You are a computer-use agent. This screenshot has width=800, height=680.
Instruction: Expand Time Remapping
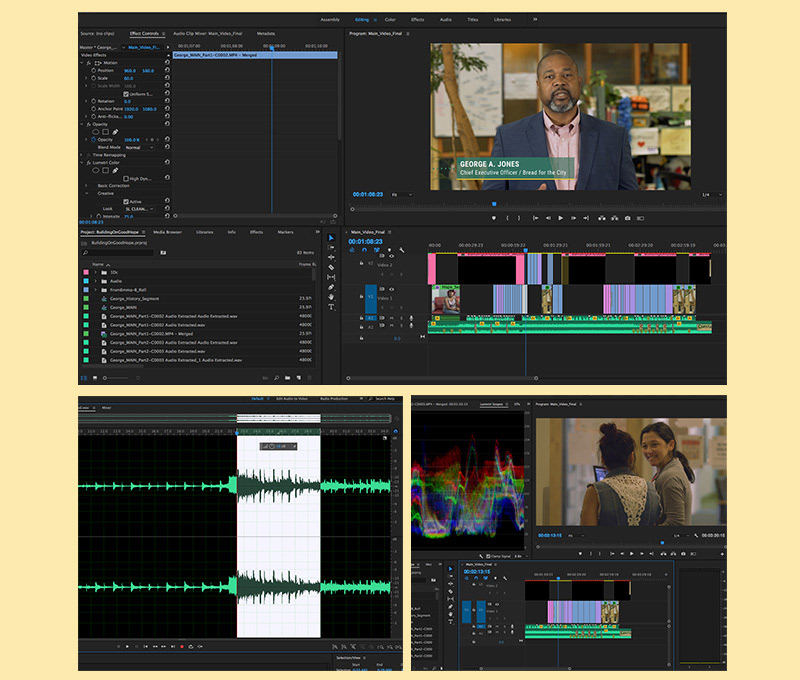82,155
